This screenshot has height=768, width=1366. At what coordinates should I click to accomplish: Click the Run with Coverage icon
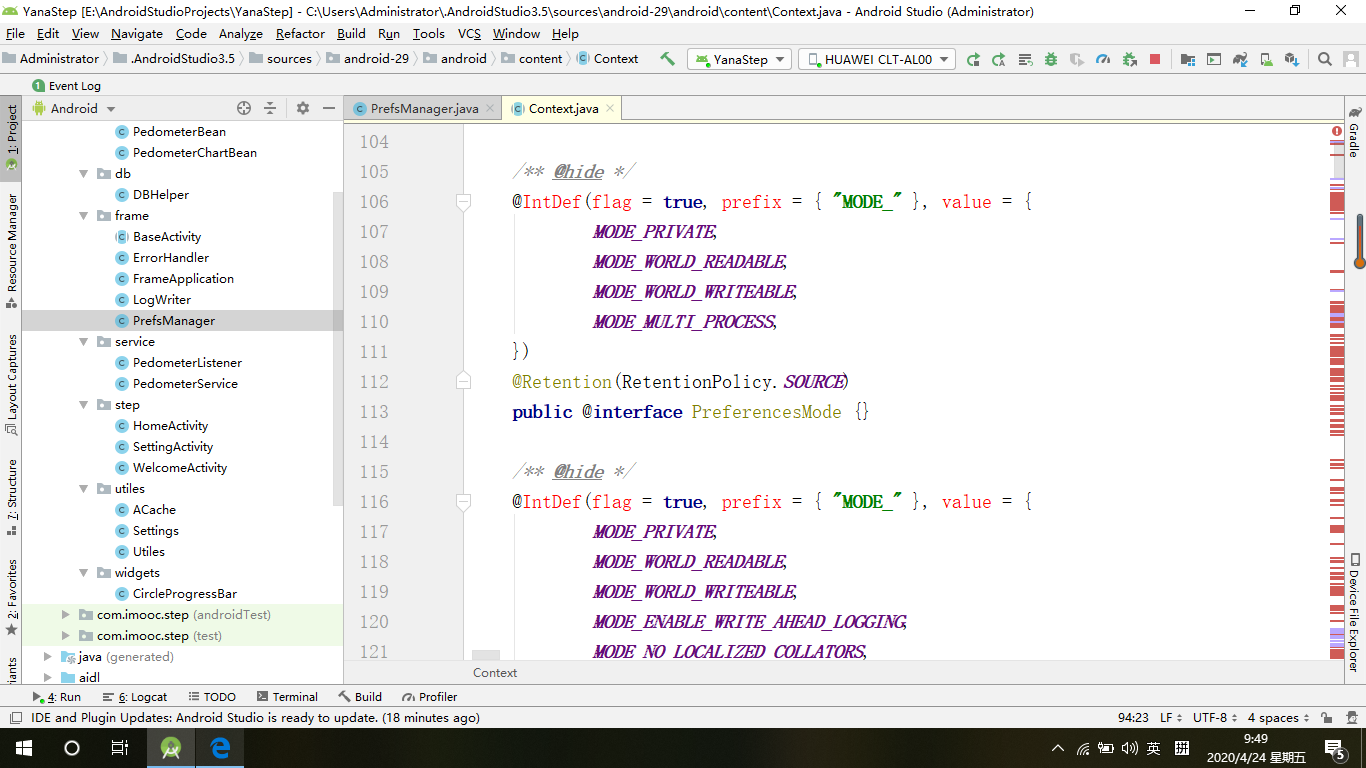(1077, 59)
